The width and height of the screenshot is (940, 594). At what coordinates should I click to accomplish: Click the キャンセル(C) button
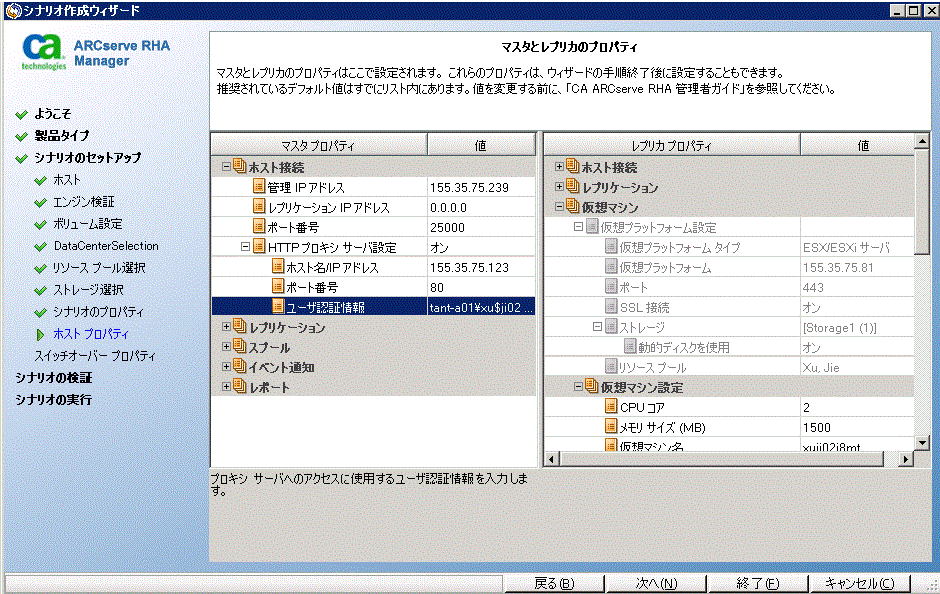(860, 583)
